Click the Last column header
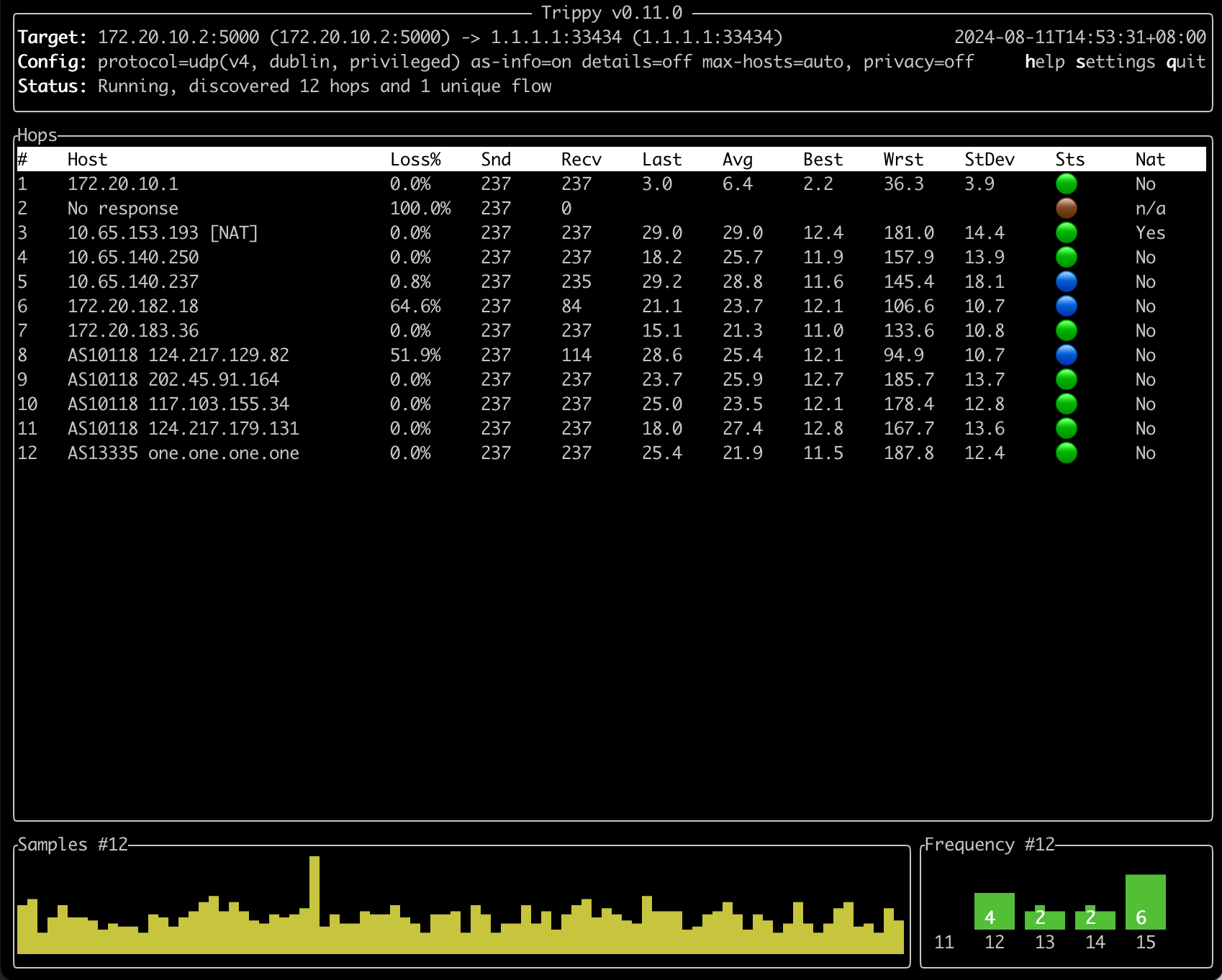1222x980 pixels. pyautogui.click(x=661, y=160)
